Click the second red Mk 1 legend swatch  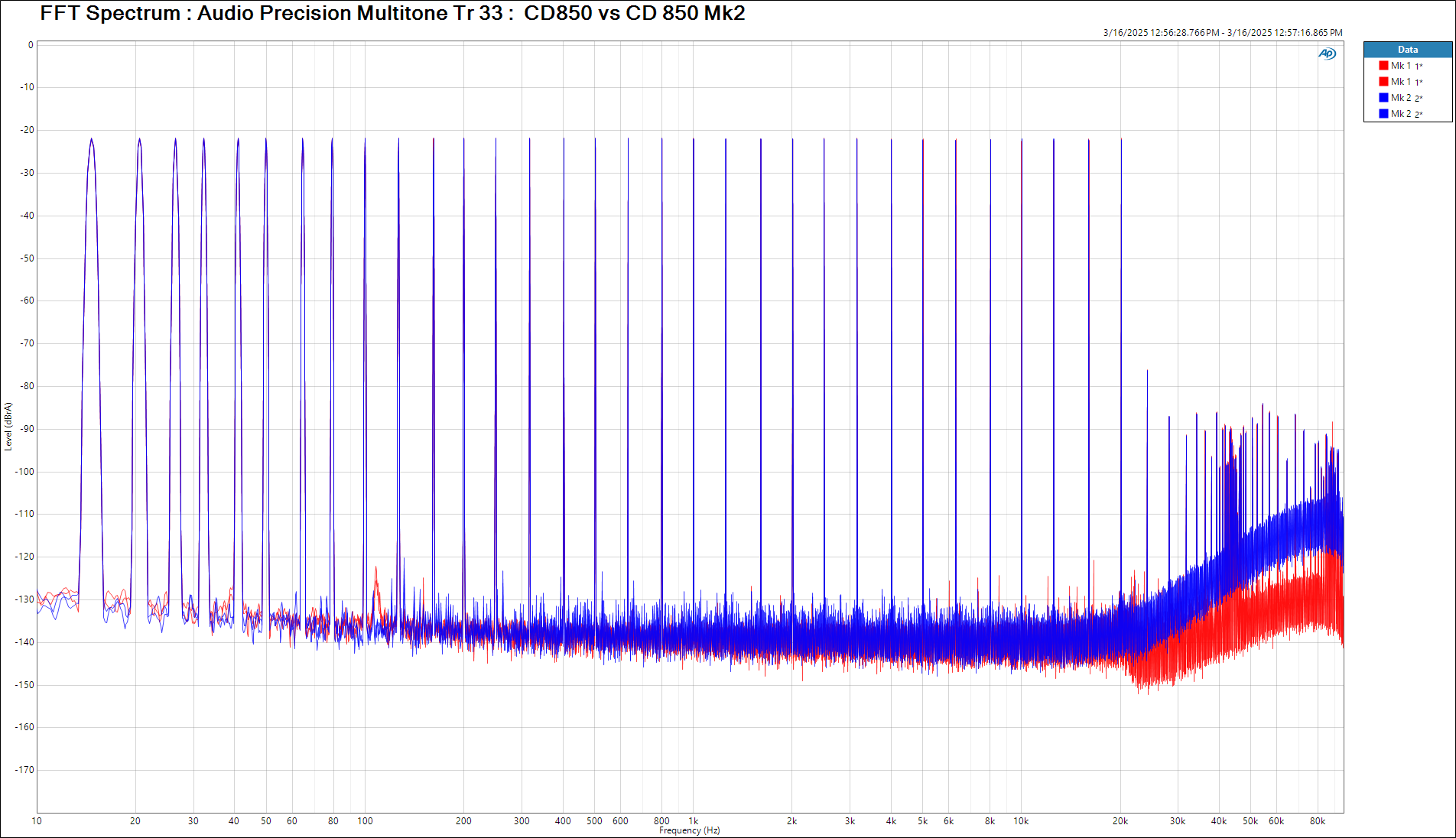click(x=1383, y=82)
